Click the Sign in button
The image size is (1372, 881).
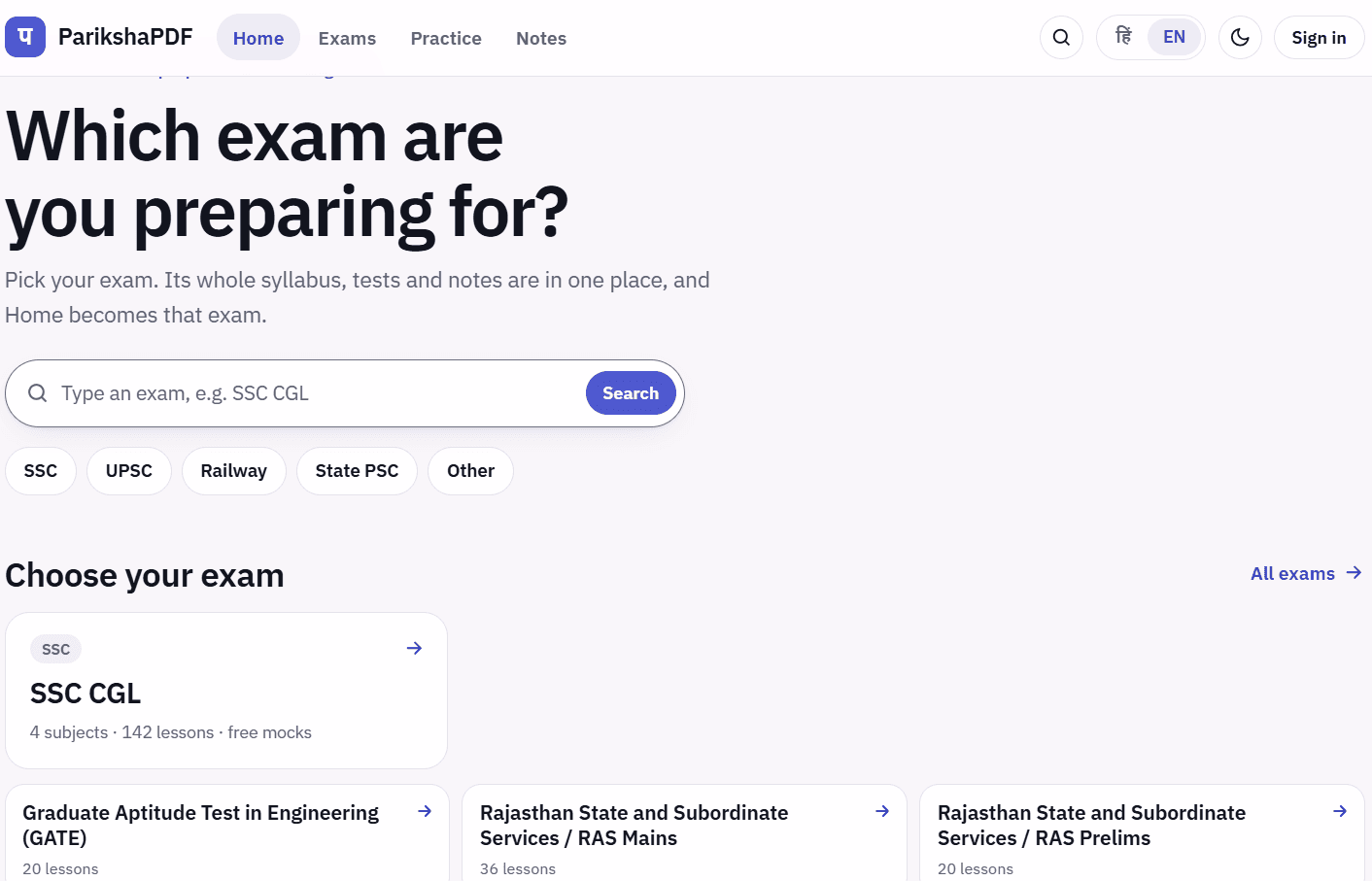(x=1319, y=38)
